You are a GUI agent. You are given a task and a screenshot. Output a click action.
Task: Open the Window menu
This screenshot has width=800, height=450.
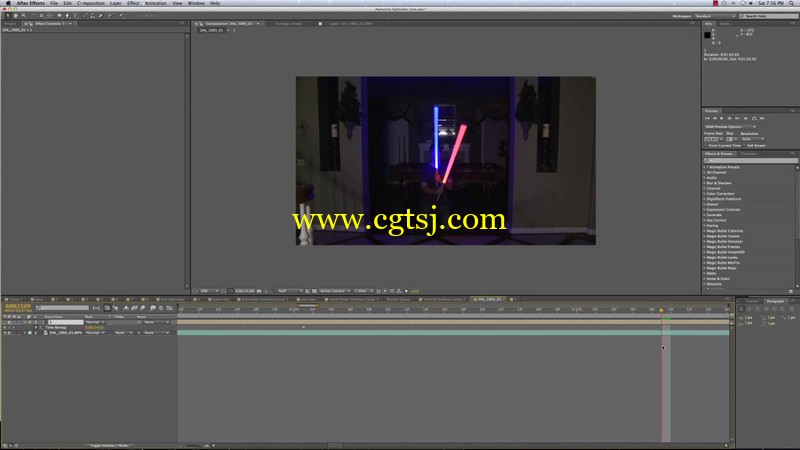click(196, 3)
